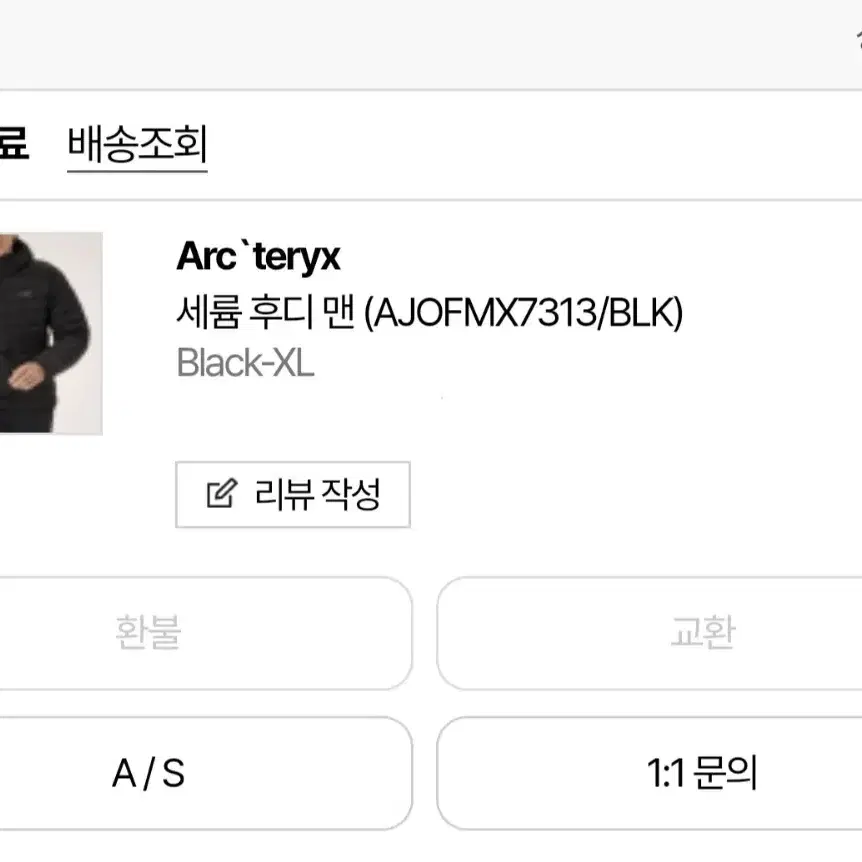Open the 세륨 후디 맨 product title
The width and height of the screenshot is (862, 862).
point(266,312)
